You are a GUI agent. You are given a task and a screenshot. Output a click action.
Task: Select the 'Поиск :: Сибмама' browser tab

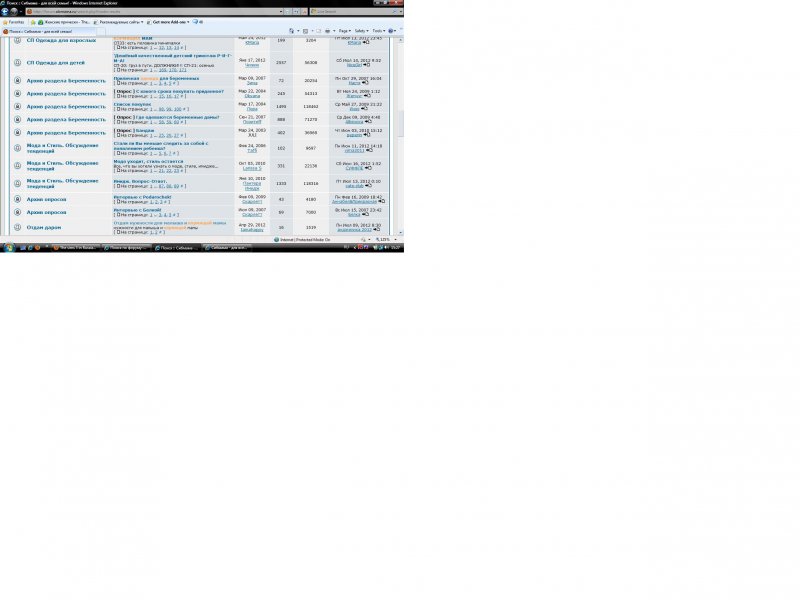tap(48, 32)
